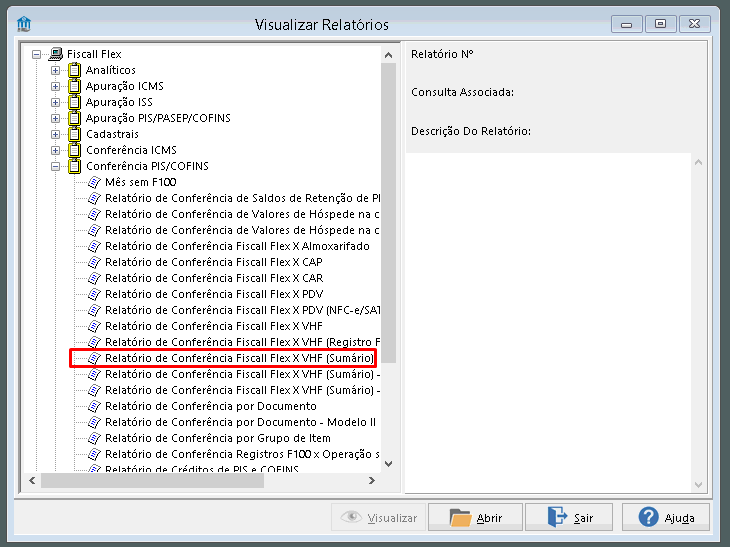Click report icon for VHF (Registro F report
This screenshot has width=730, height=547.
[94, 342]
